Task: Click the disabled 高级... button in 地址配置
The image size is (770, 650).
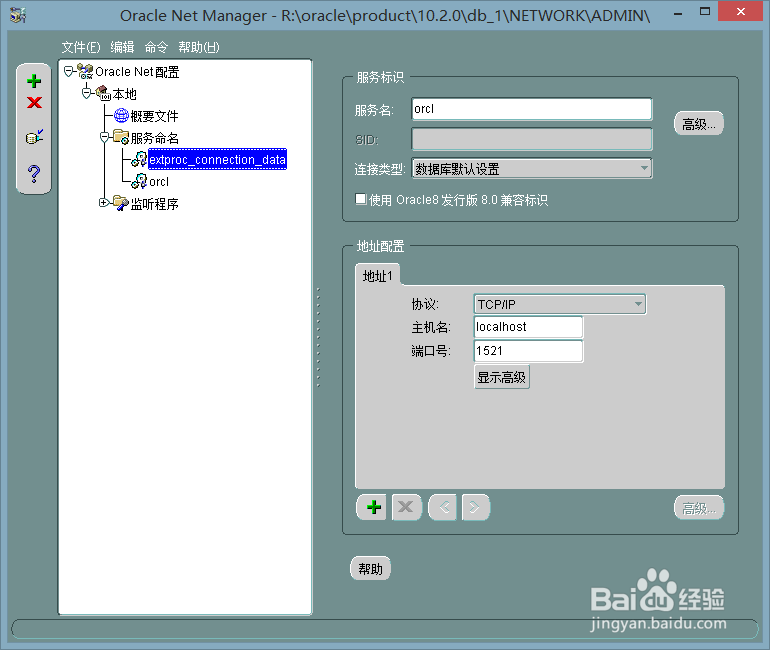Action: (x=698, y=508)
